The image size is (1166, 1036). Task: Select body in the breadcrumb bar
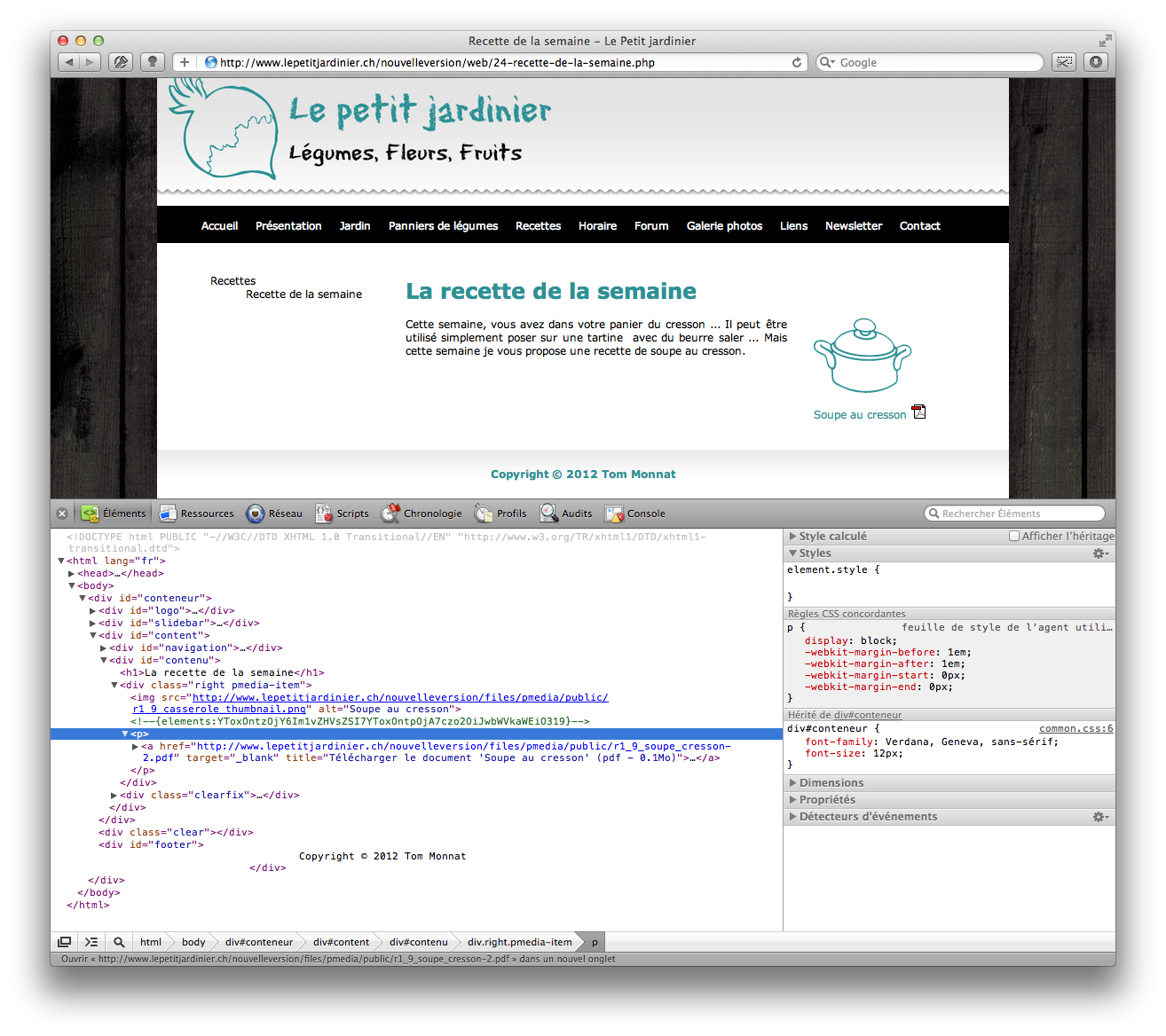click(193, 942)
